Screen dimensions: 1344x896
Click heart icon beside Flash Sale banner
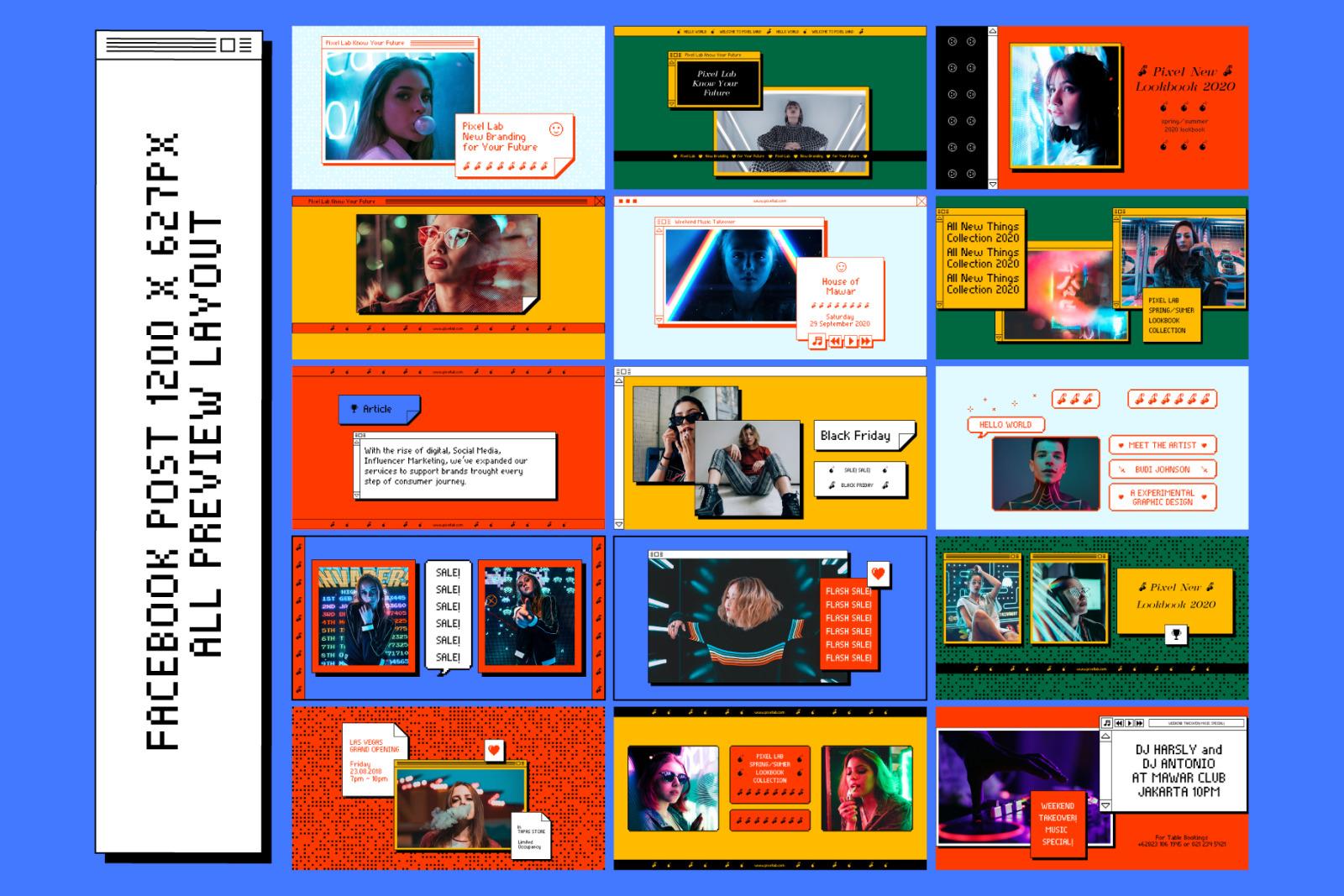[878, 574]
